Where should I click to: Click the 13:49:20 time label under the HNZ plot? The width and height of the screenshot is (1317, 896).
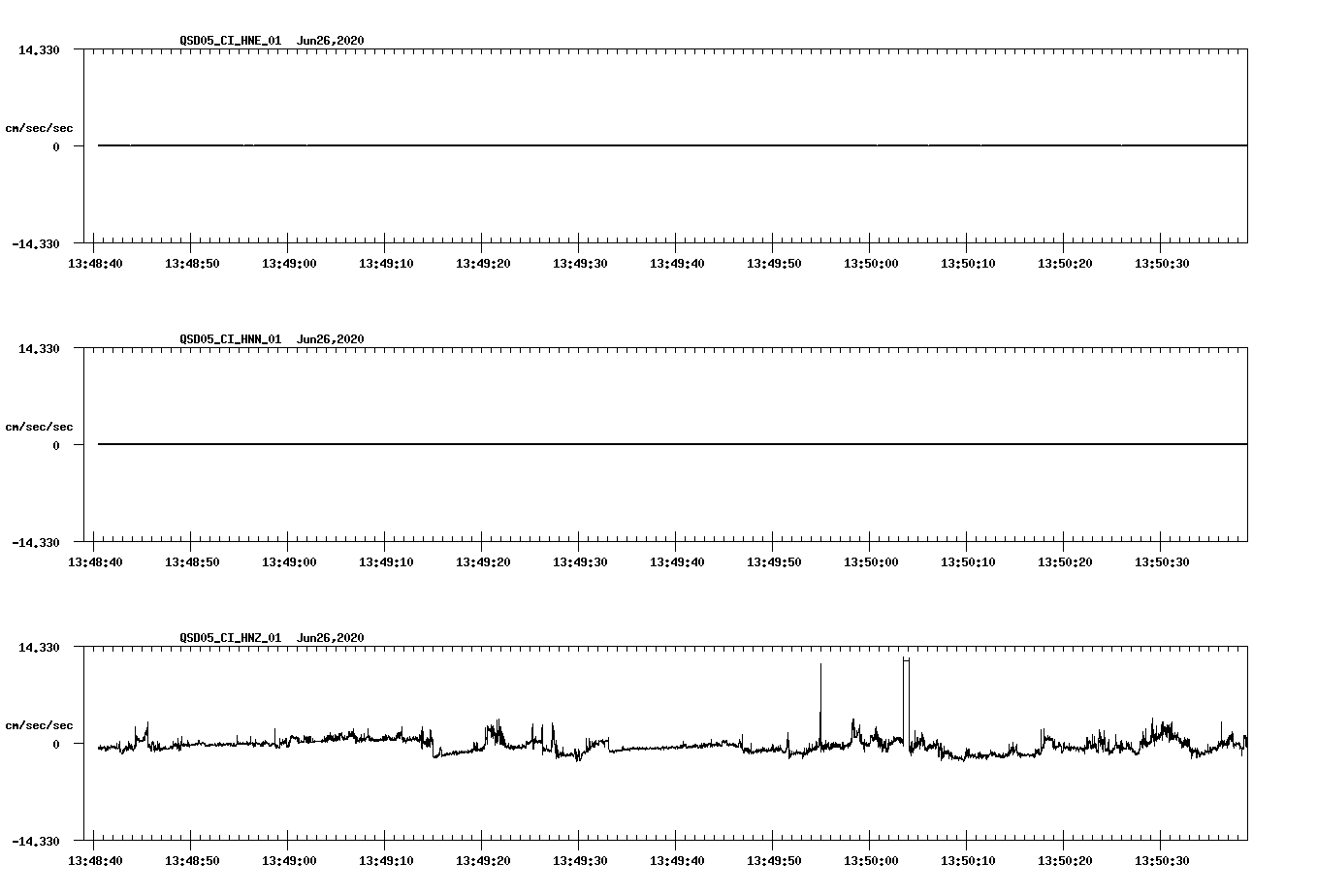pos(483,861)
